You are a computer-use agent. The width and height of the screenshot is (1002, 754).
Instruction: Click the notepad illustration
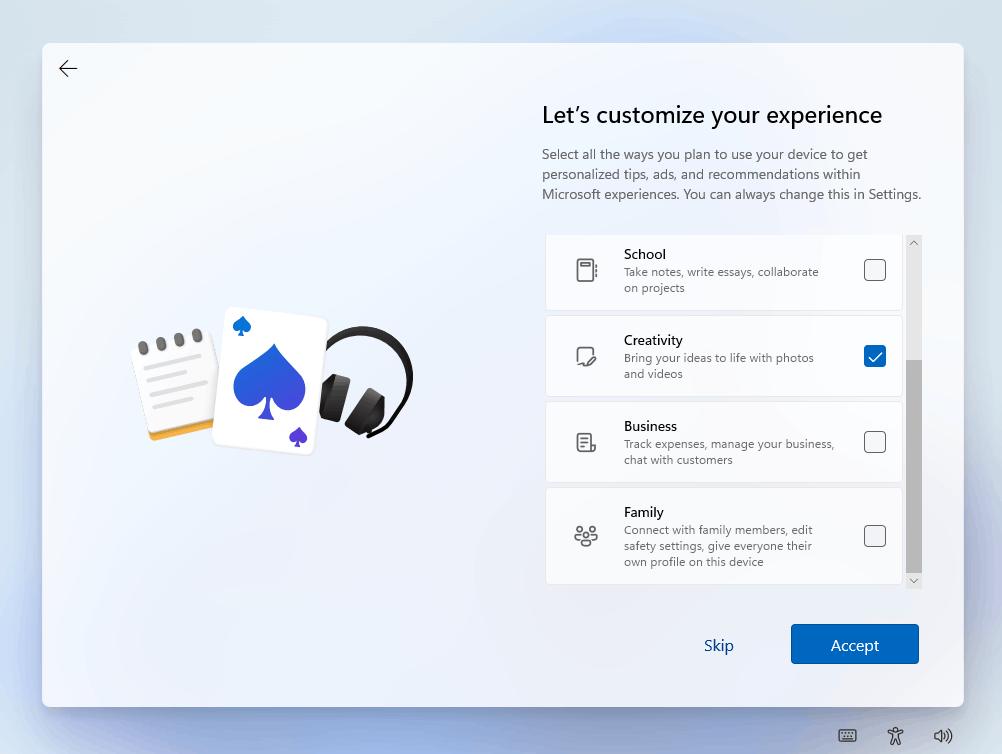click(x=174, y=385)
